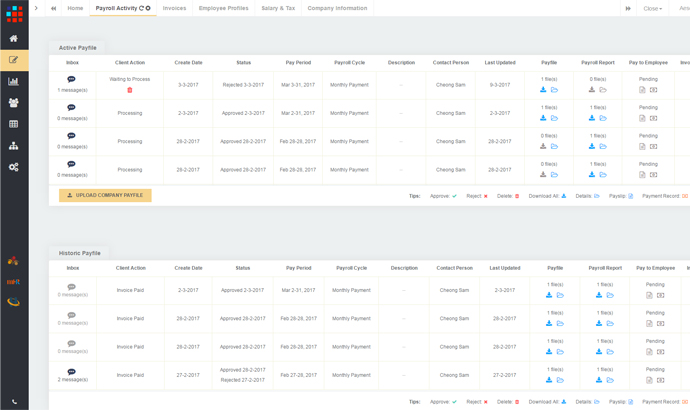This screenshot has height=410, width=690.
Task: Open payroll report details for active row created 2-3-2017
Action: [603, 118]
